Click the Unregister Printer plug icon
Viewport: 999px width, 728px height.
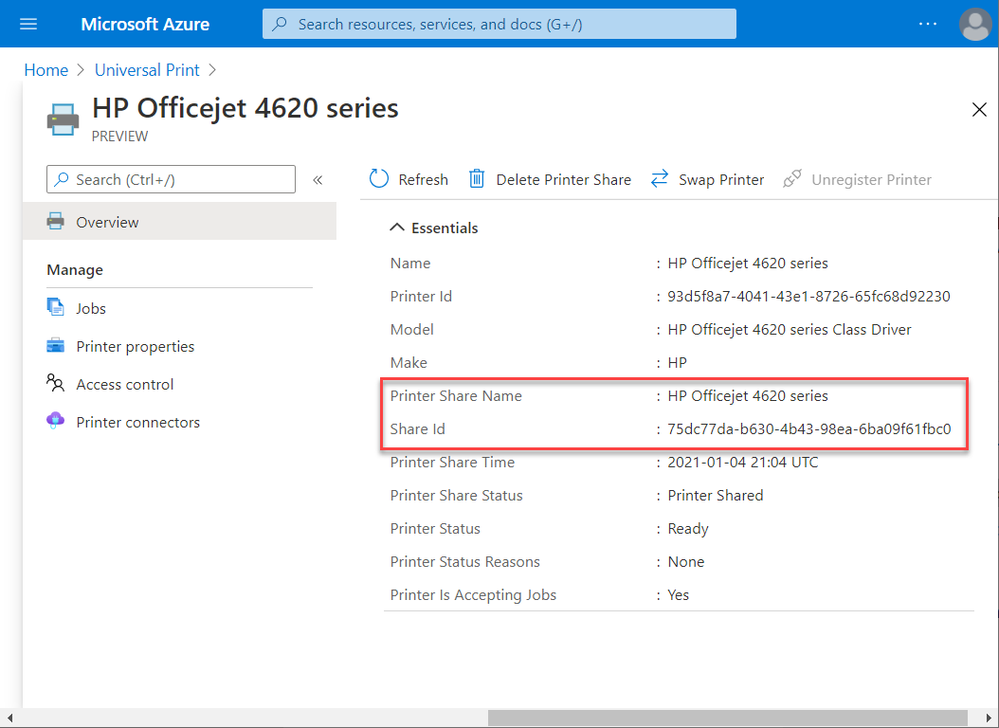(x=792, y=179)
